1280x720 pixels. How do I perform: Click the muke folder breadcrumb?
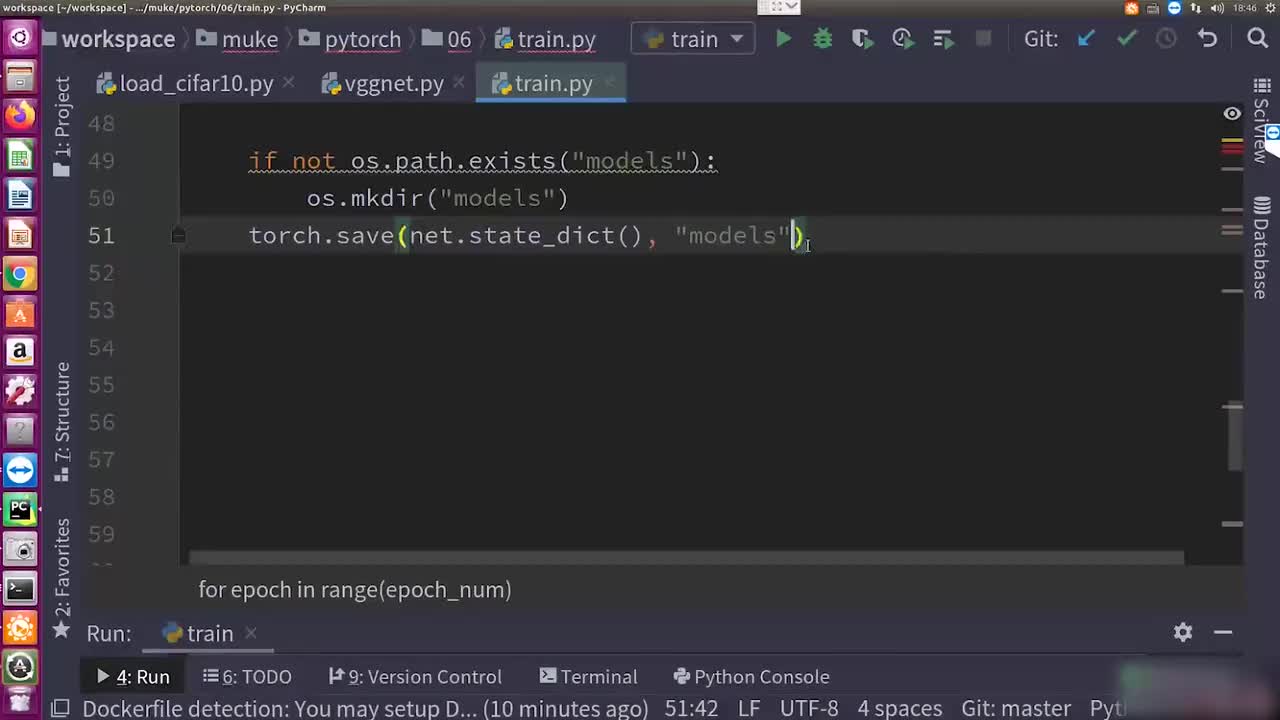point(238,39)
